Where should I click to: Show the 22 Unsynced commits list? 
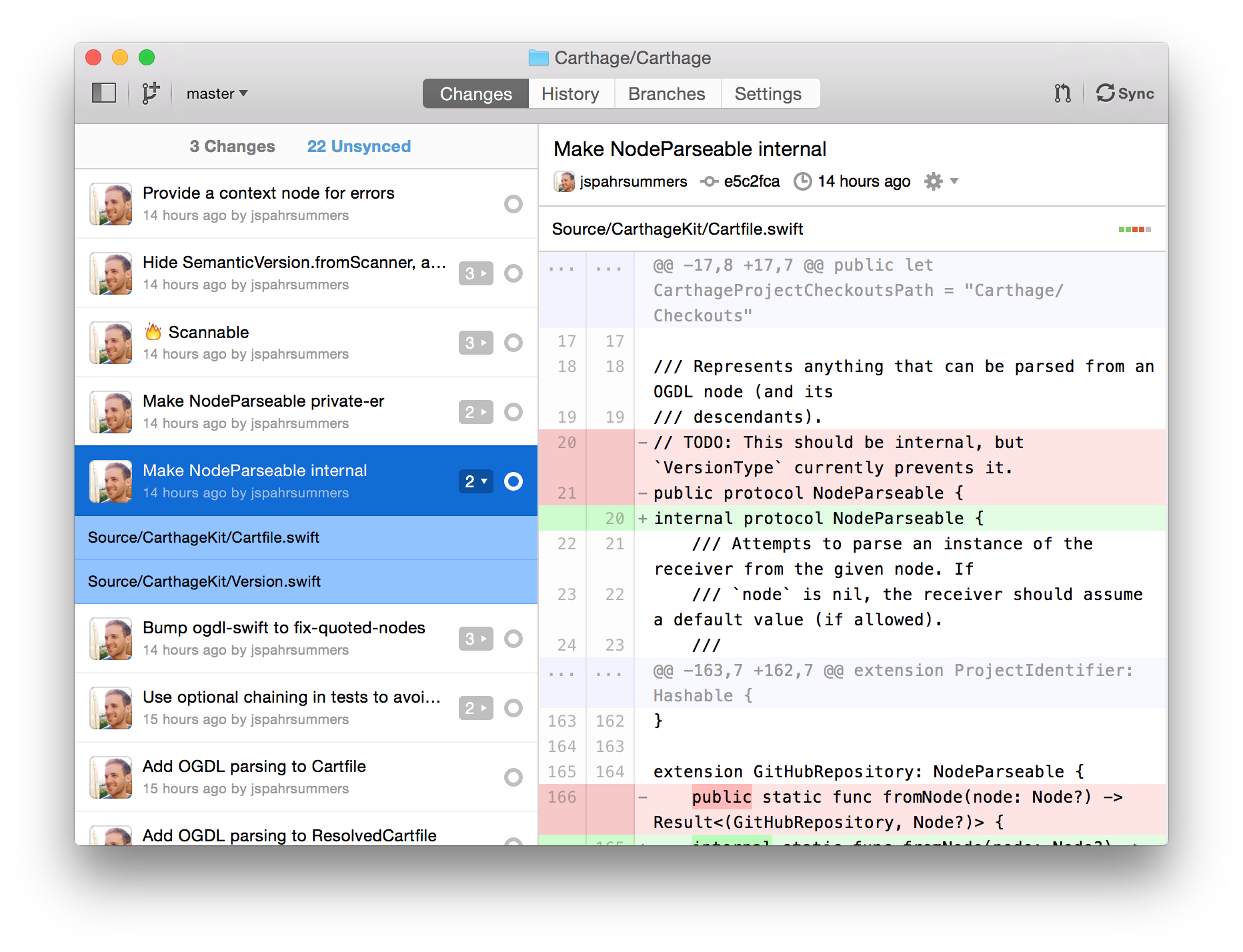[359, 147]
